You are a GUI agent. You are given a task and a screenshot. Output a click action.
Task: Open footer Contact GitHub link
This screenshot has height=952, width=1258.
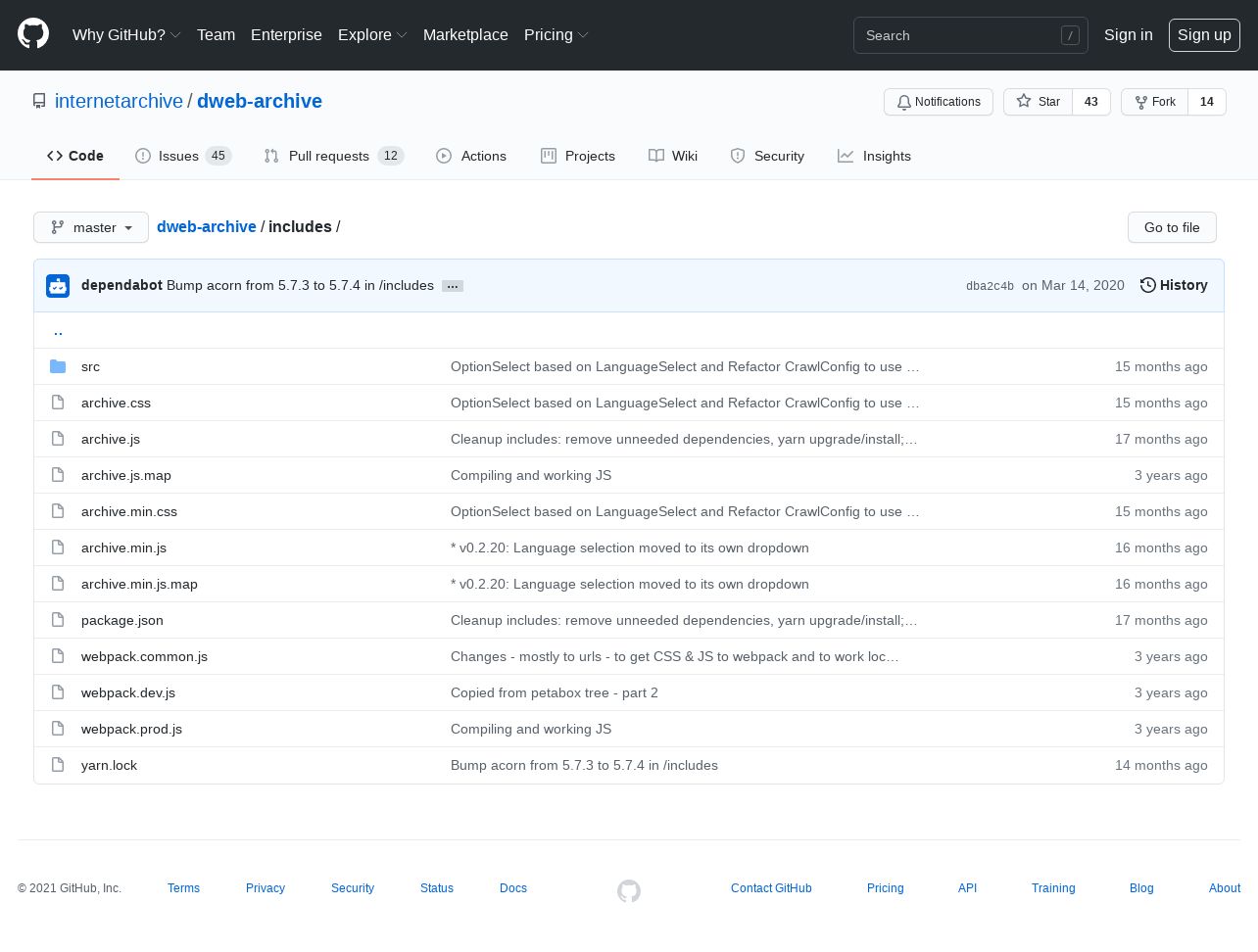coord(771,888)
